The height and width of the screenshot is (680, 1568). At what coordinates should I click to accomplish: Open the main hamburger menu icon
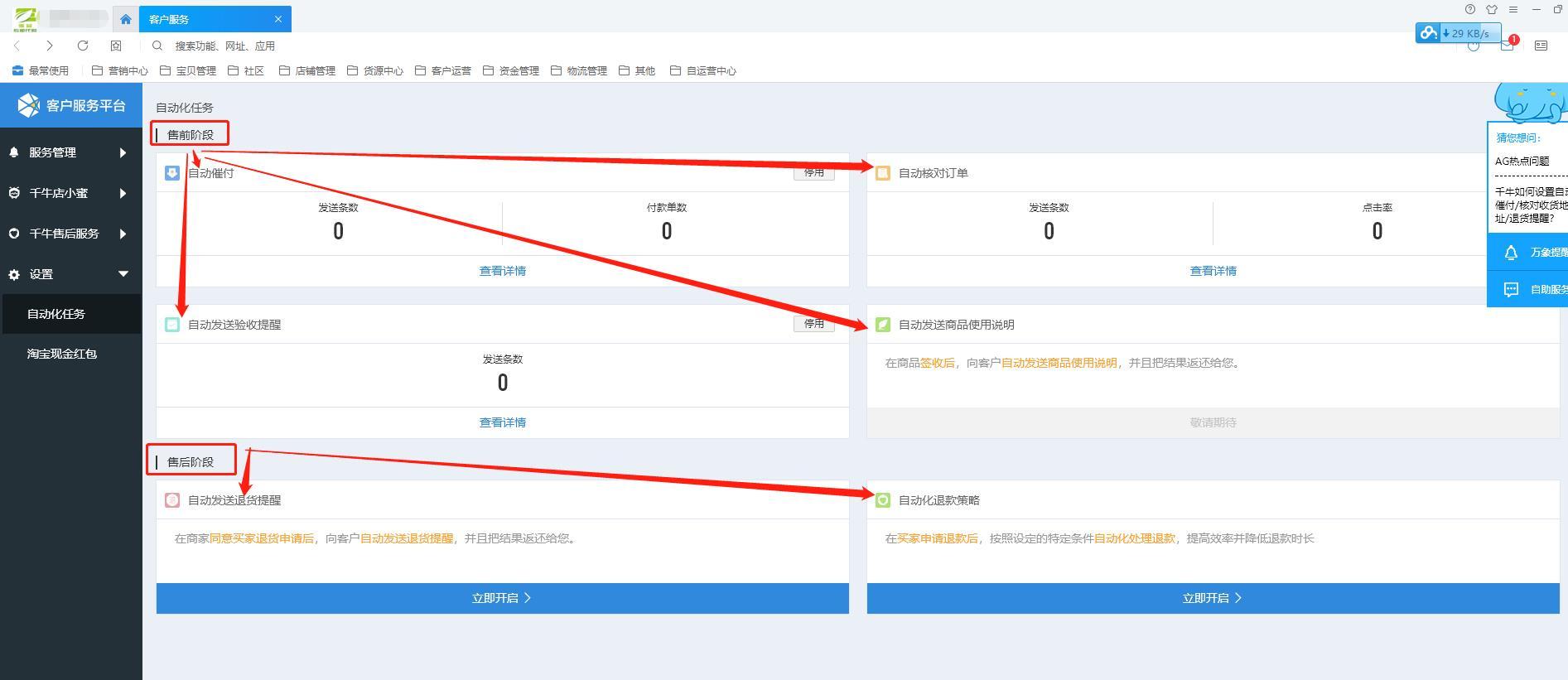pos(1513,10)
